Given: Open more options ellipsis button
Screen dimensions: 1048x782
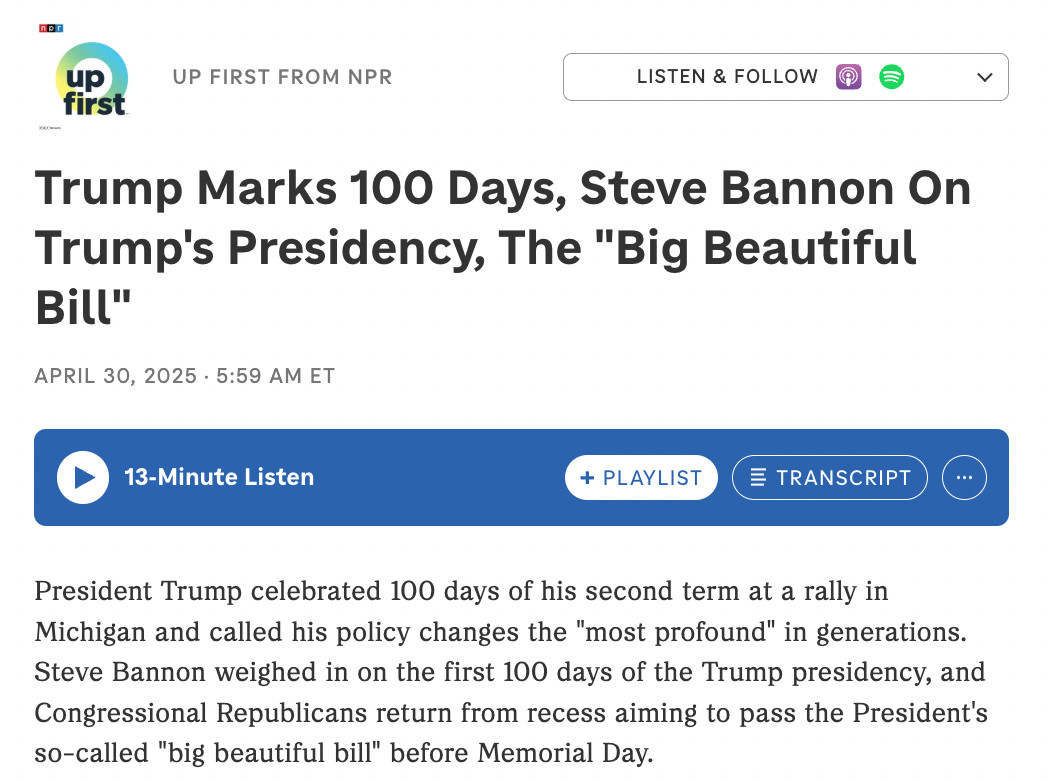Looking at the screenshot, I should click(x=964, y=477).
